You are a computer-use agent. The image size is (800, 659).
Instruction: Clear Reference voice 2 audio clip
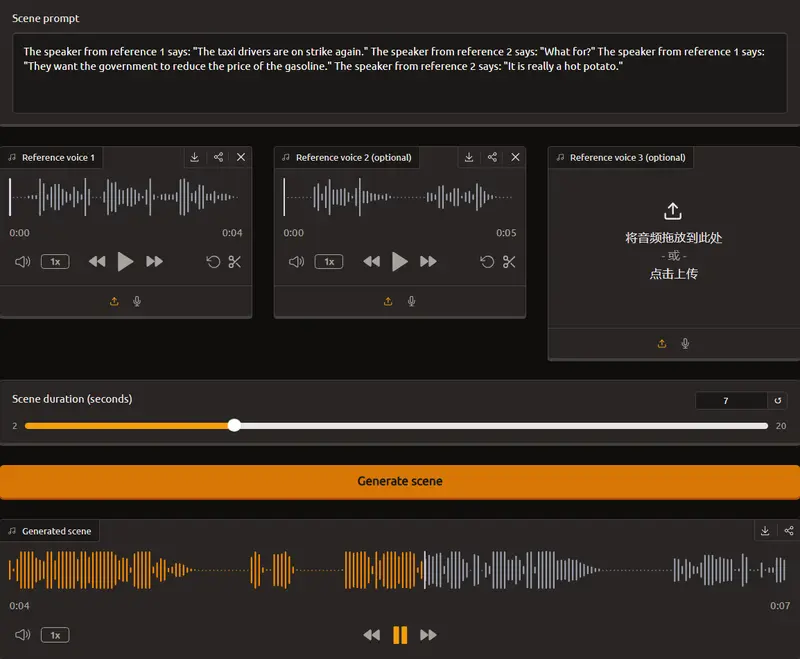click(x=515, y=157)
